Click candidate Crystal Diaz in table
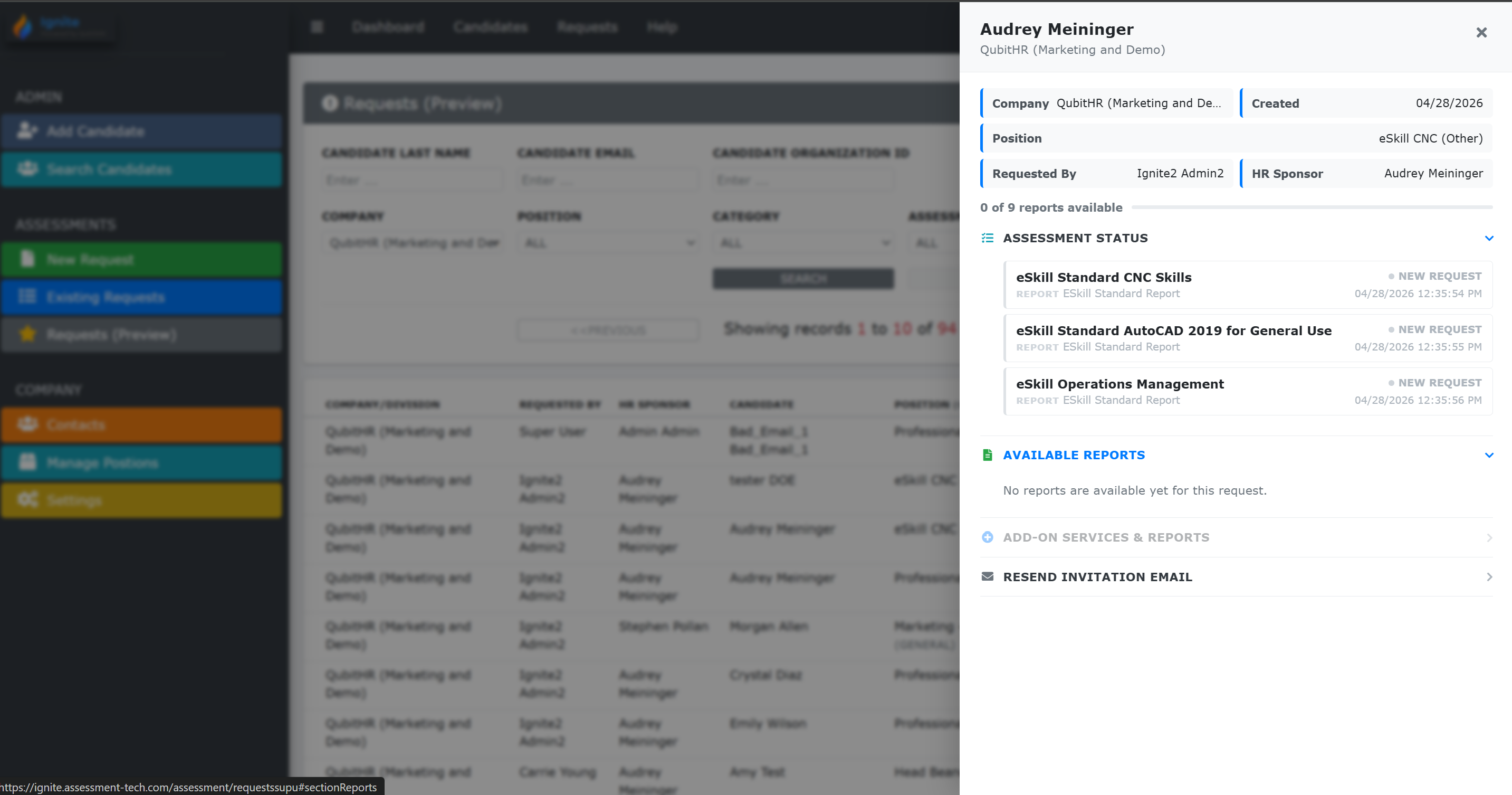The height and width of the screenshot is (795, 1512). point(765,675)
